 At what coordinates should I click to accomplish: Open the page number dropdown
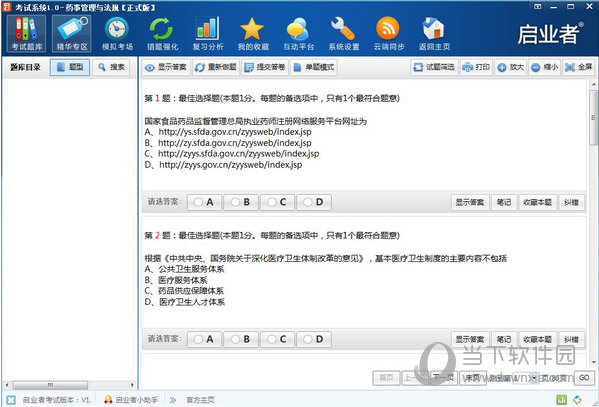click(x=535, y=378)
